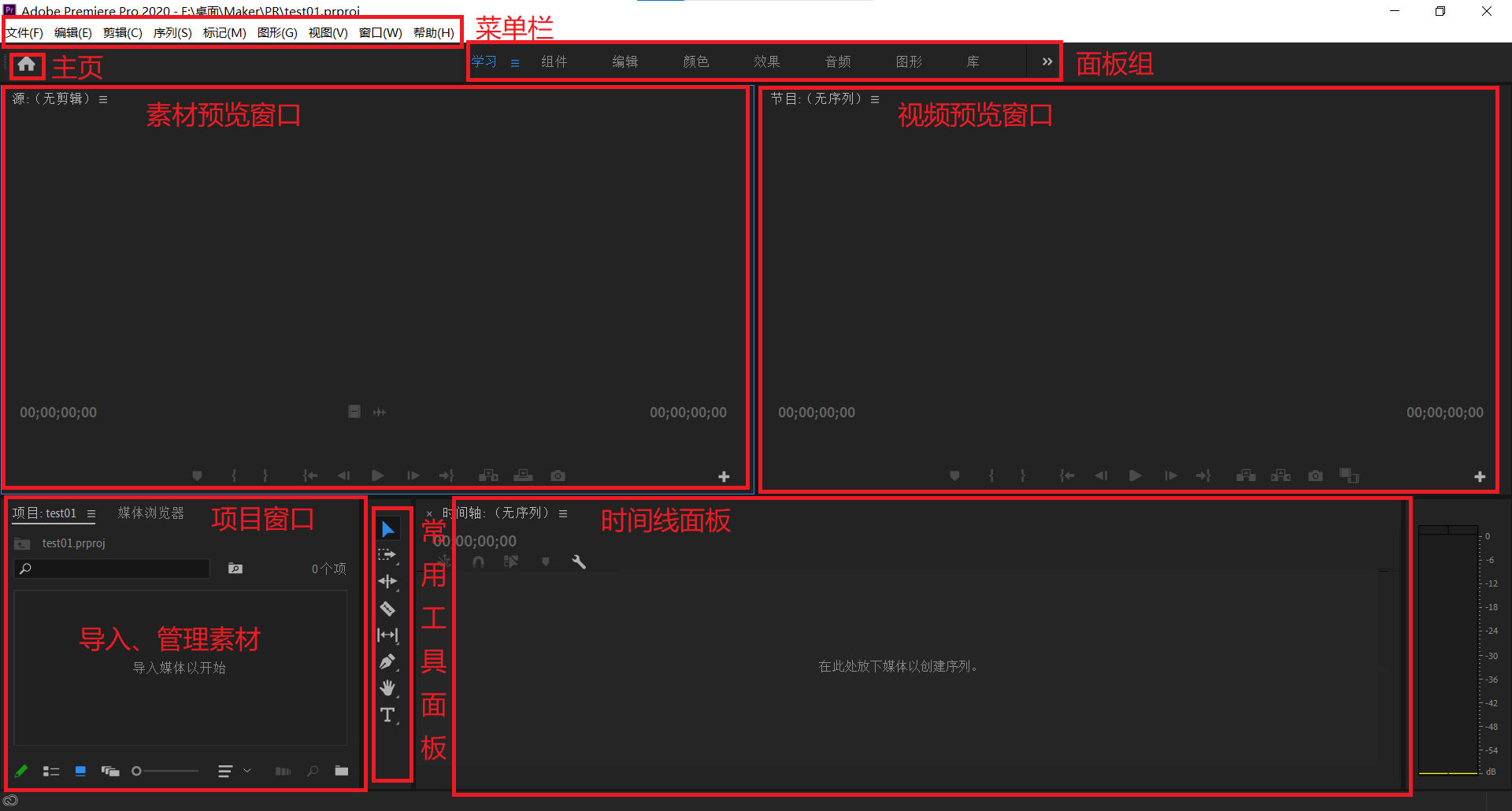Screen dimensions: 1512x811
Task: Open the Timeline panel menu
Action: pyautogui.click(x=563, y=513)
